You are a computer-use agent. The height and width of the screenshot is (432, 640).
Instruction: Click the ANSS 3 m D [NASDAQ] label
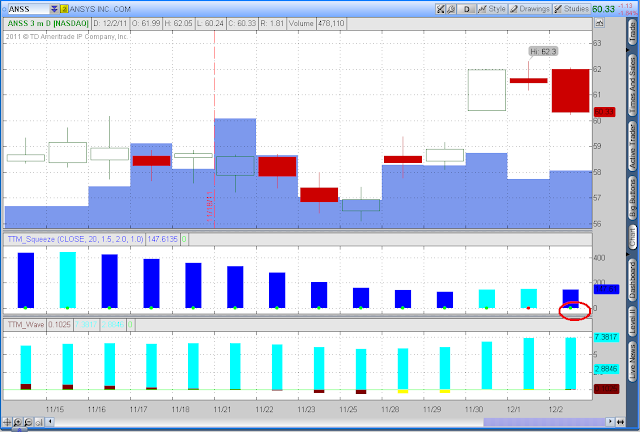[x=48, y=23]
